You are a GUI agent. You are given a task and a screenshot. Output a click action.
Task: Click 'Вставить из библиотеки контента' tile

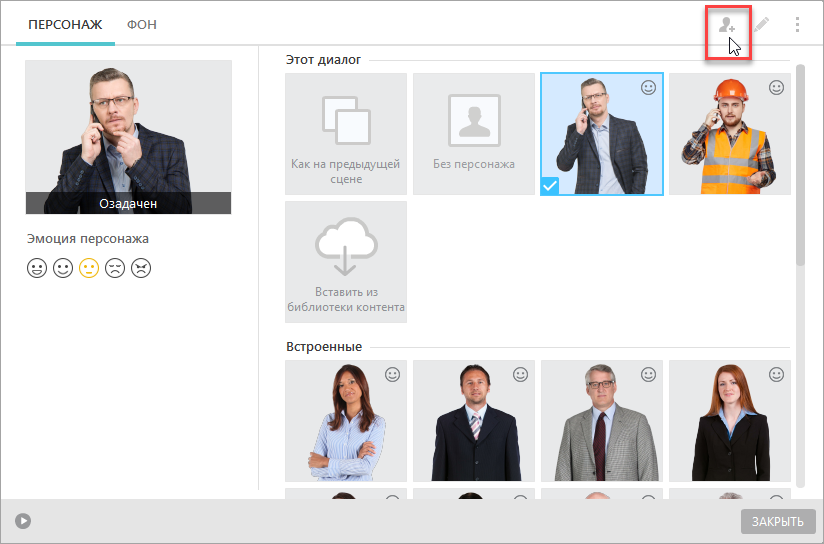coord(346,262)
